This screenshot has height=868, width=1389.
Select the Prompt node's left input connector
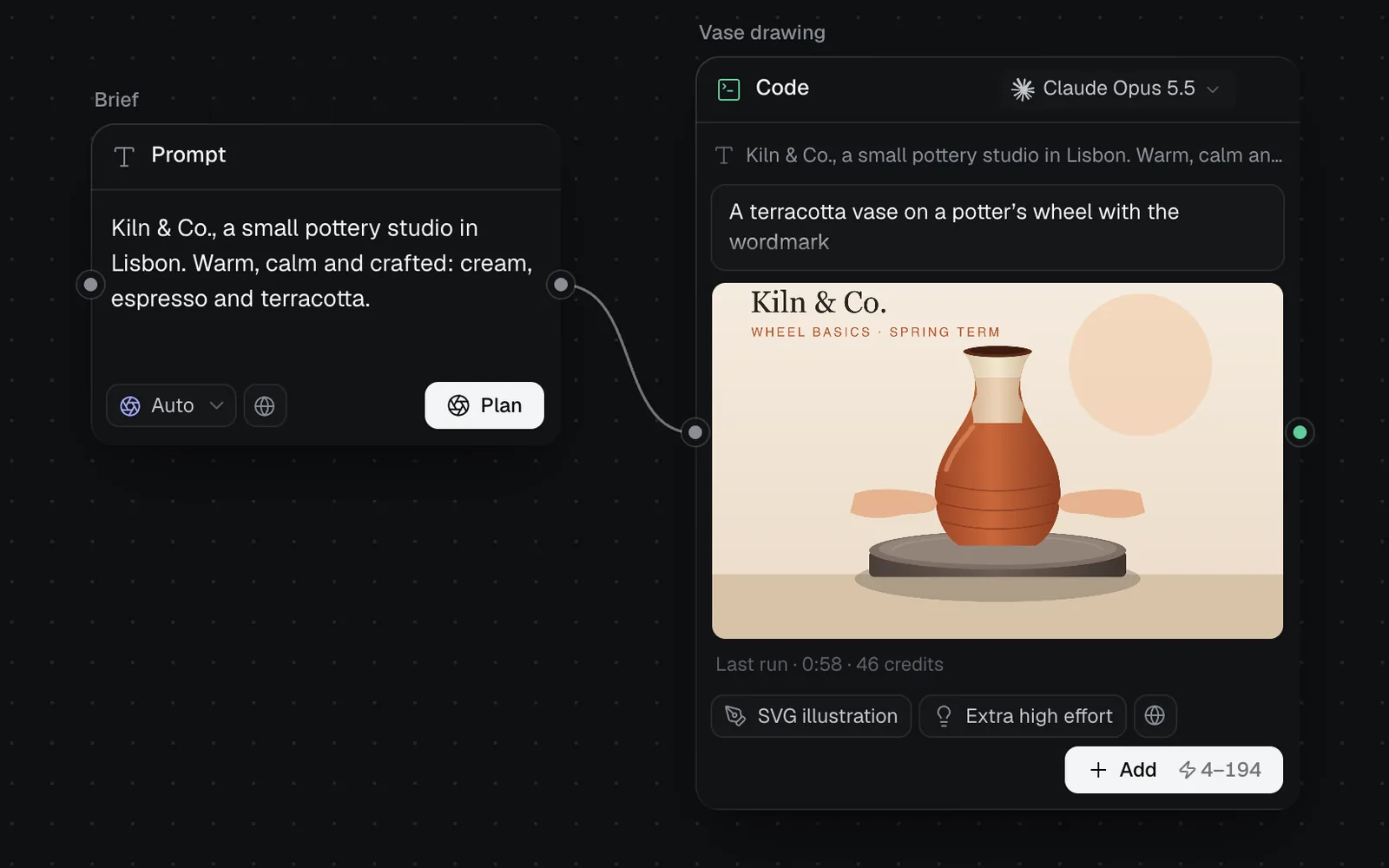click(x=90, y=285)
